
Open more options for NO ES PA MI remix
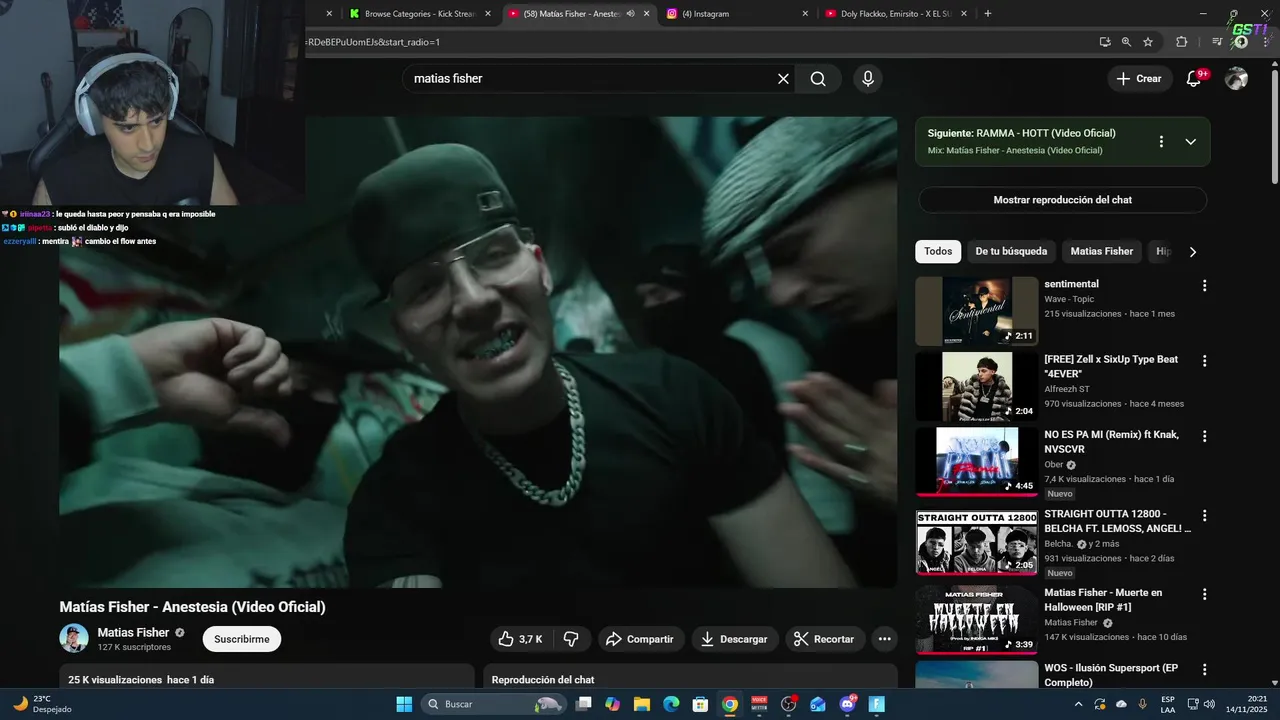[x=1204, y=437]
